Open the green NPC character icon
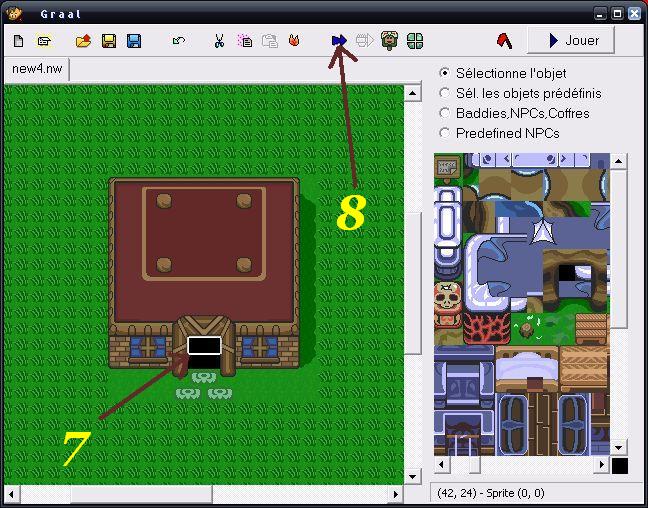 [389, 41]
